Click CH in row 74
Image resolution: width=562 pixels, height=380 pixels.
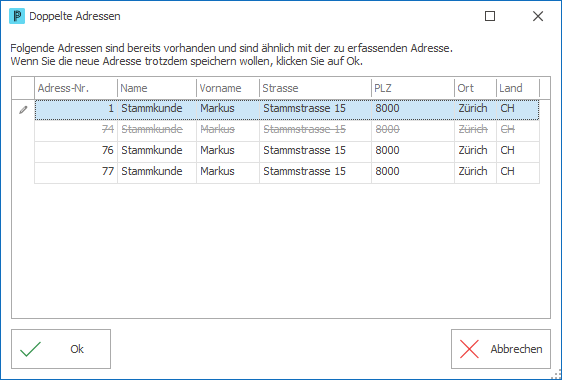coord(518,130)
